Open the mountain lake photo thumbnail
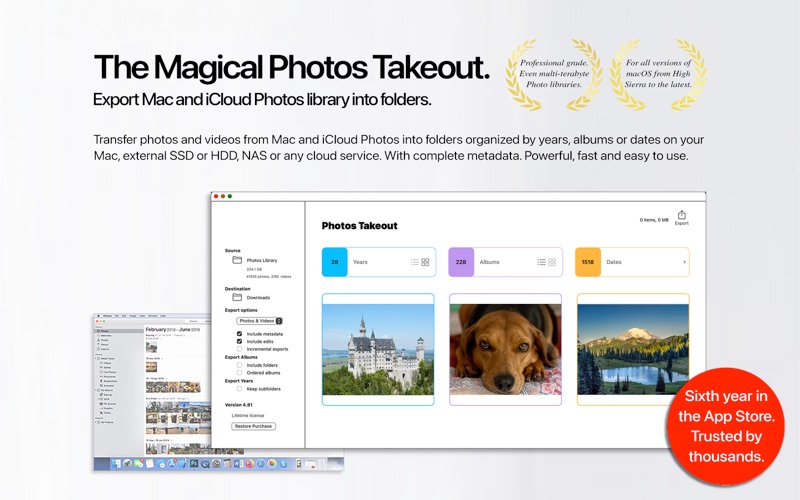 pos(633,349)
